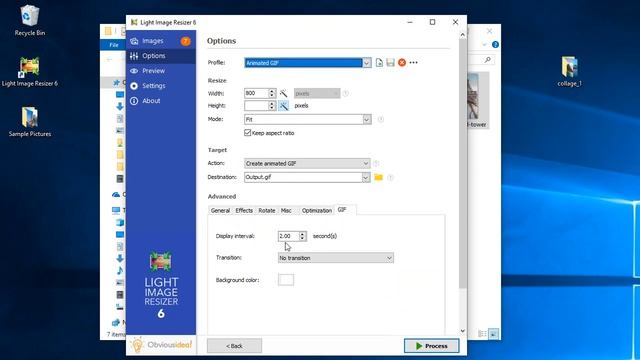Open the Transition dropdown

coord(336,258)
